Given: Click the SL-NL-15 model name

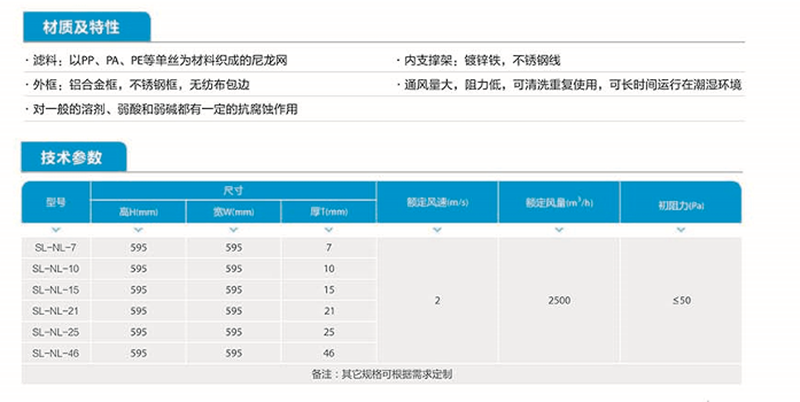Looking at the screenshot, I should pos(55,289).
